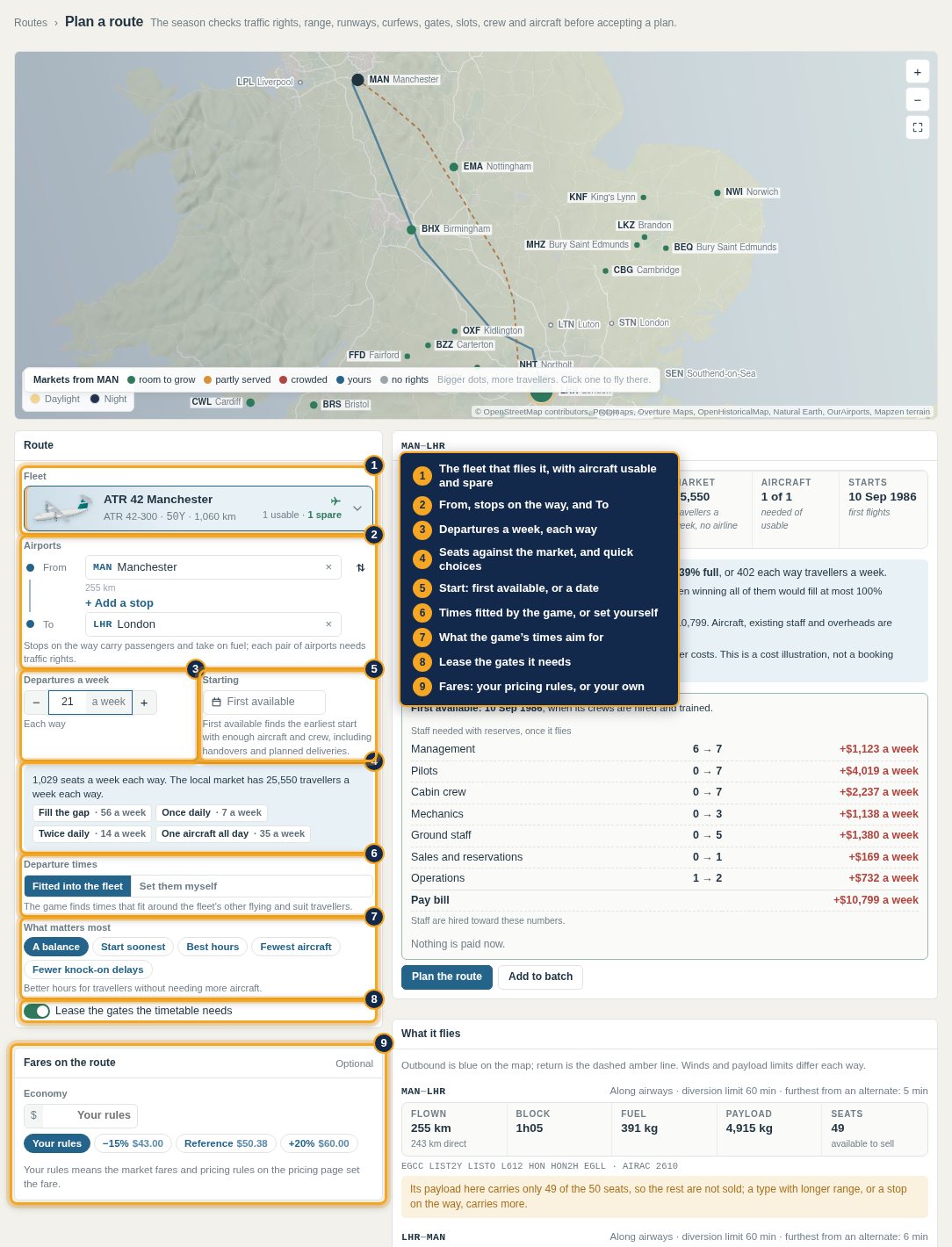Zoom out on the map
This screenshot has height=1247, width=952.
click(917, 99)
